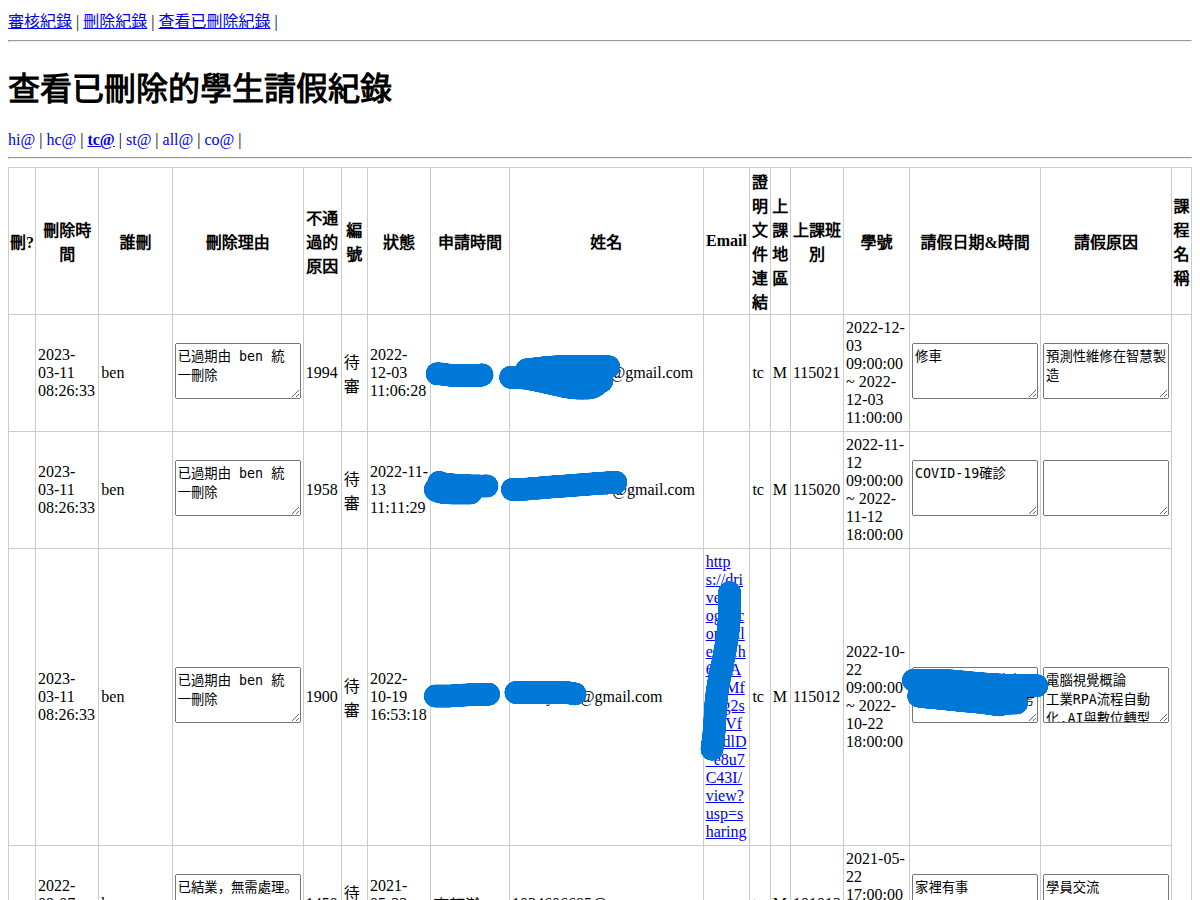Click the 課程名稱 column header
The image size is (1200, 900).
1182,242
